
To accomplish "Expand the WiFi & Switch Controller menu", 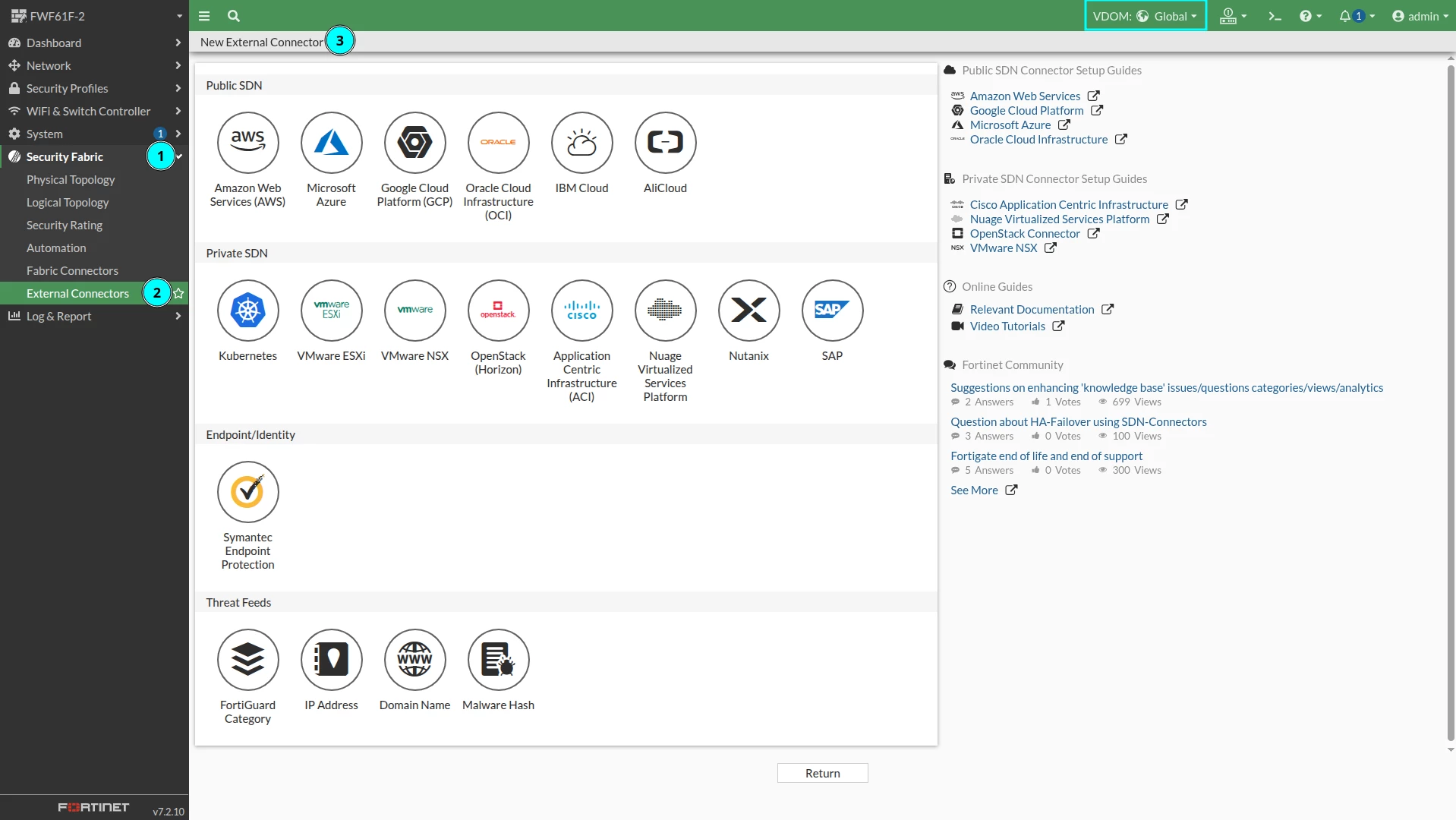I will [94, 112].
